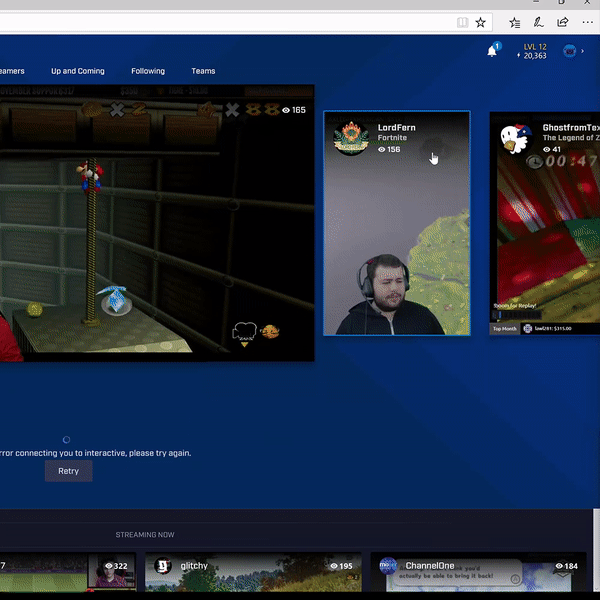Click the glitchy channel avatar
Image resolution: width=600 pixels, height=600 pixels.
[163, 566]
